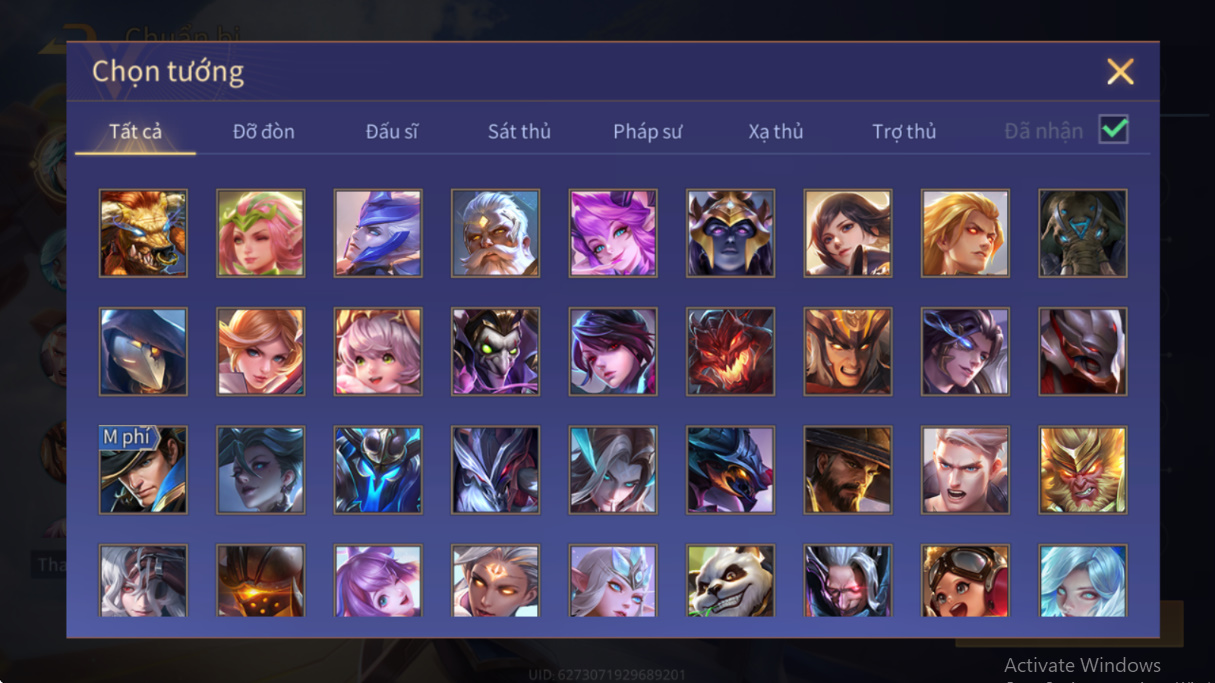The height and width of the screenshot is (683, 1215).
Task: Show the 'Xạ thủ' hero category
Action: pos(776,132)
